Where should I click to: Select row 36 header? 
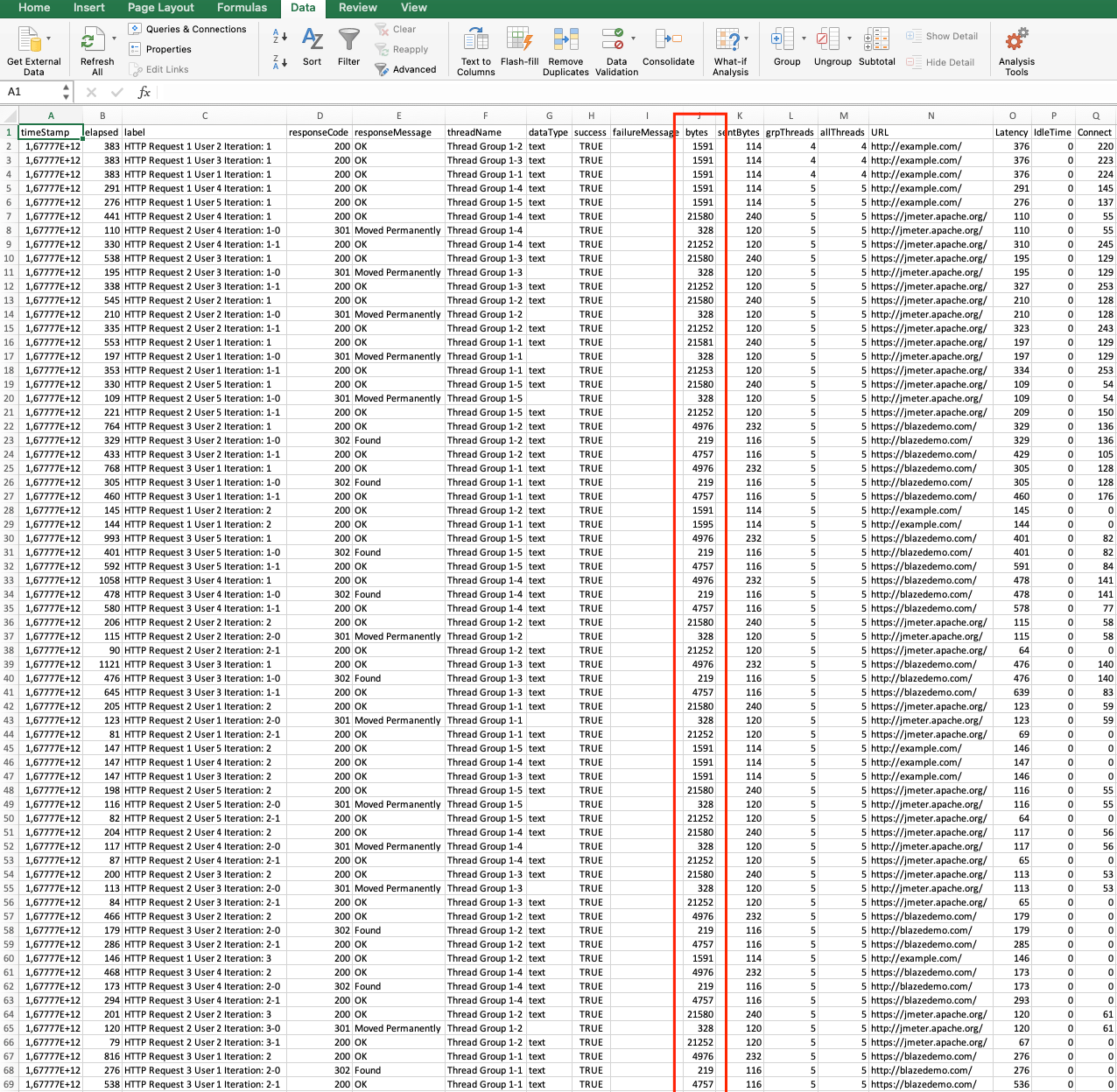tap(9, 622)
